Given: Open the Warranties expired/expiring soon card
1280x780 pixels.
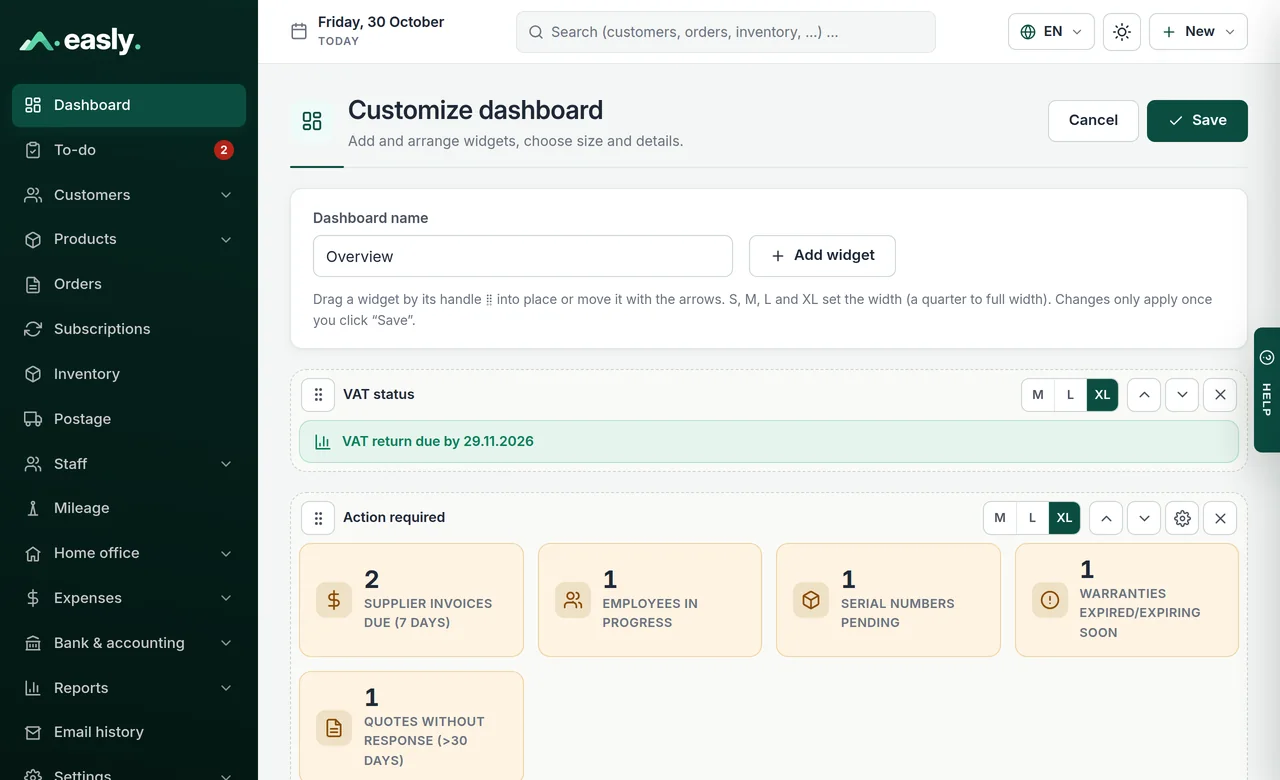Looking at the screenshot, I should click(1127, 600).
